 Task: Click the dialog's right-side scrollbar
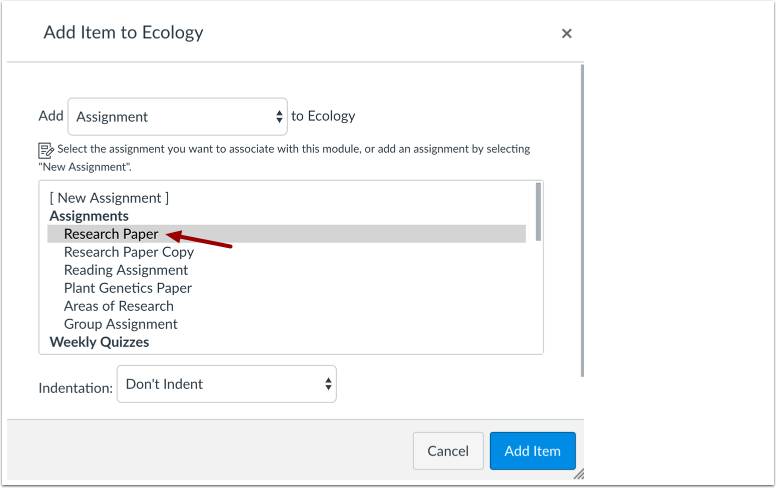[582, 220]
